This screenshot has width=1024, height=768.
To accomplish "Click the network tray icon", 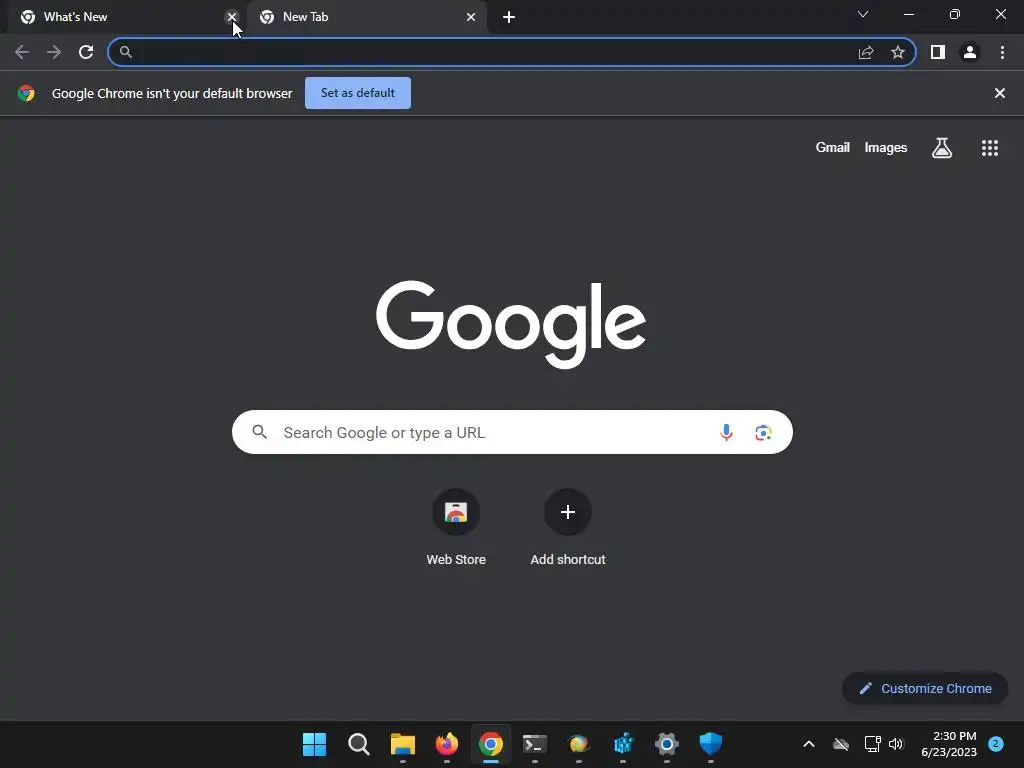I will 872,744.
